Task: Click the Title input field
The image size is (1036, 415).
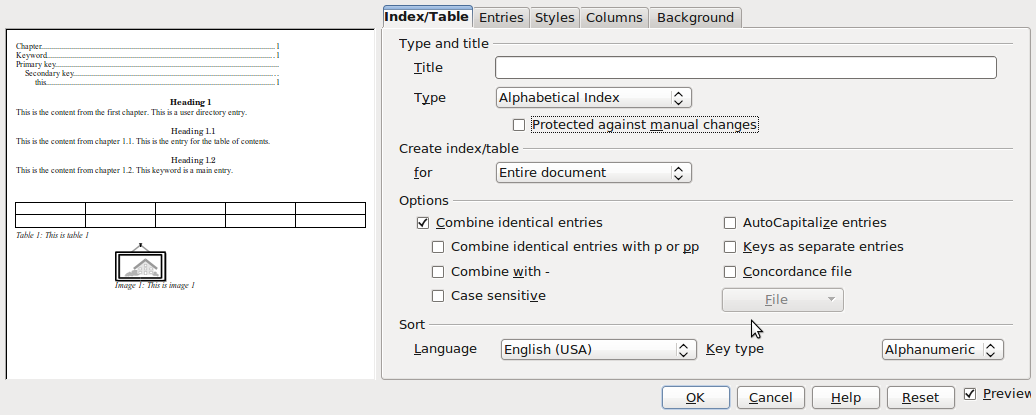Action: click(745, 68)
